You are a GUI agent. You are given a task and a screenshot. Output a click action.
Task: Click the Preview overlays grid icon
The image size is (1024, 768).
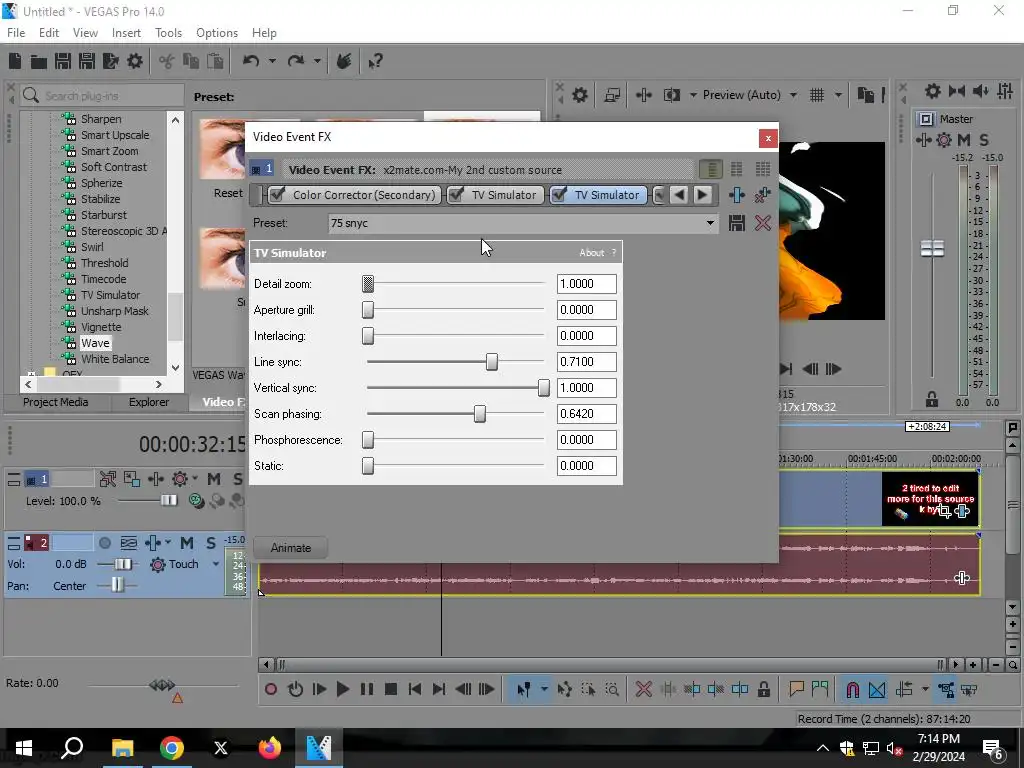817,95
